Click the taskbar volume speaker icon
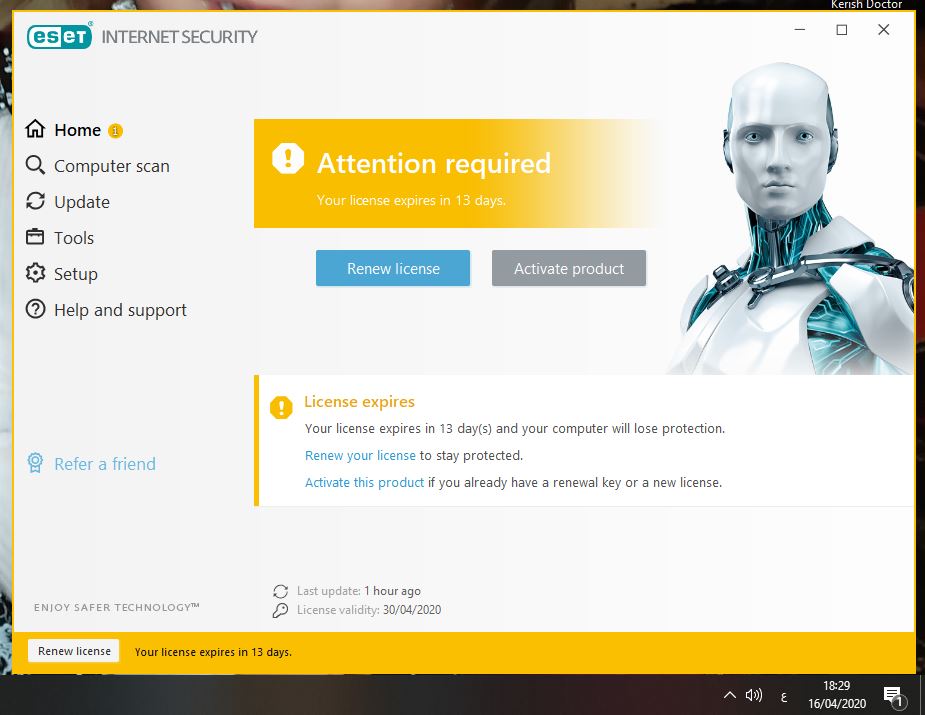 pyautogui.click(x=754, y=696)
